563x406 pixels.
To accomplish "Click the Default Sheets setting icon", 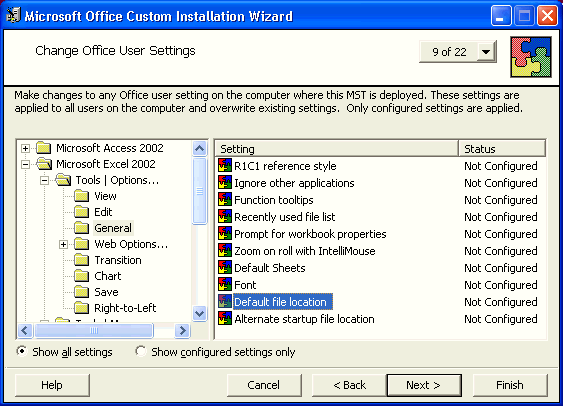I will point(225,267).
